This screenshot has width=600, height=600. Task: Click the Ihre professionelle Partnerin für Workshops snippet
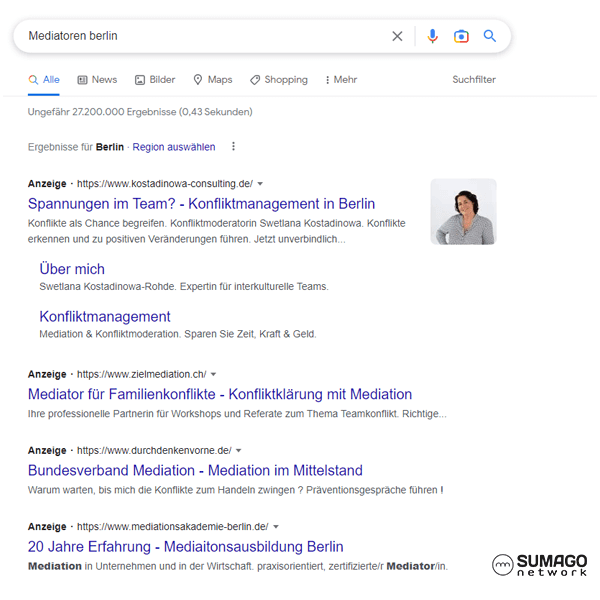click(237, 414)
